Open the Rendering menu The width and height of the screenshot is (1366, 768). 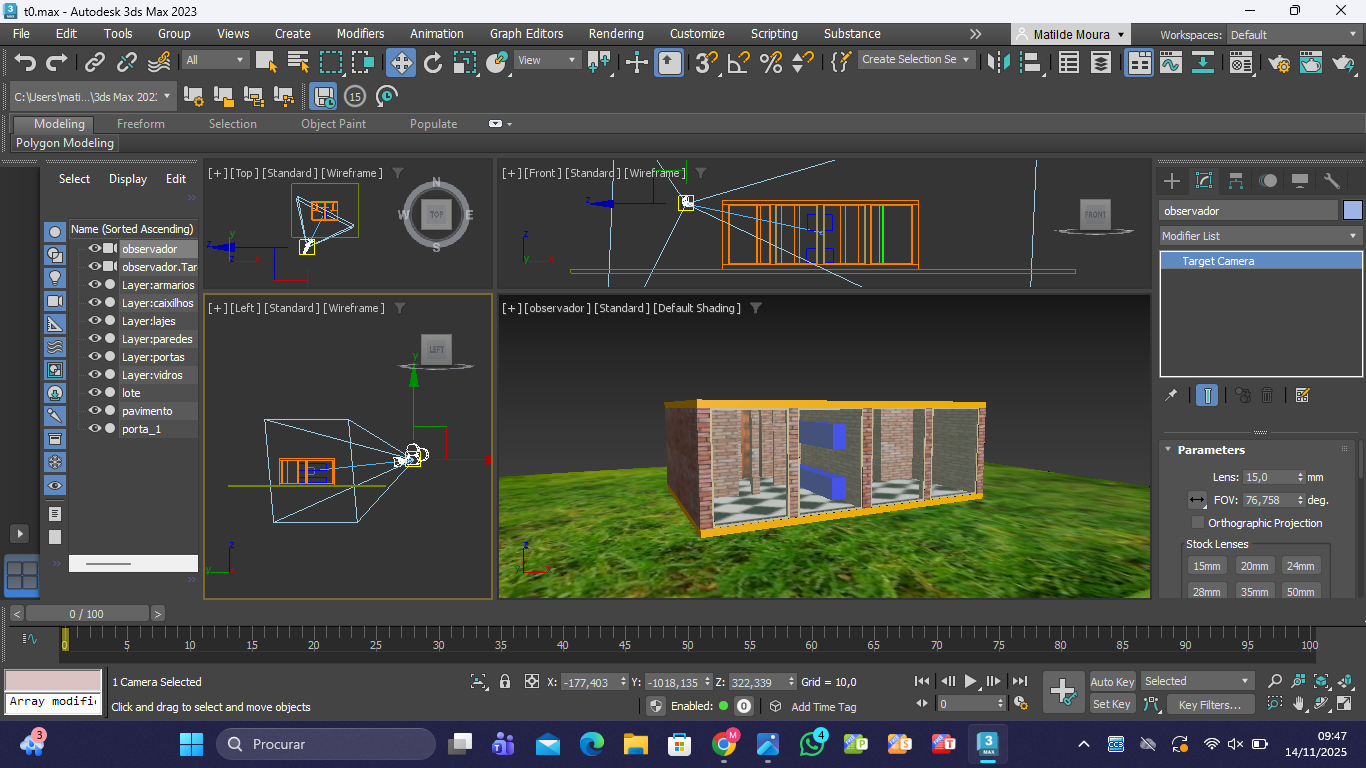pos(616,34)
